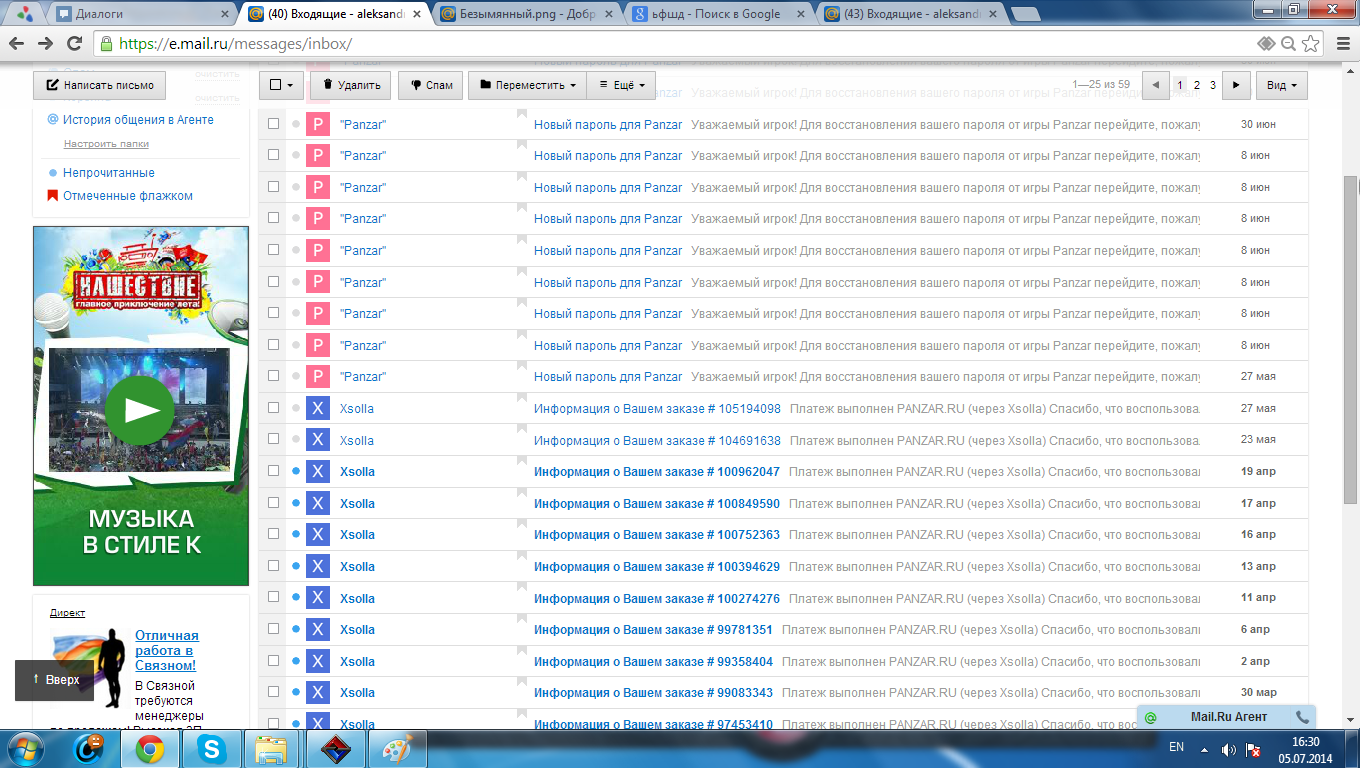Image resolution: width=1360 pixels, height=768 pixels.
Task: Tick checkbox for order 100394629
Action: (x=273, y=566)
